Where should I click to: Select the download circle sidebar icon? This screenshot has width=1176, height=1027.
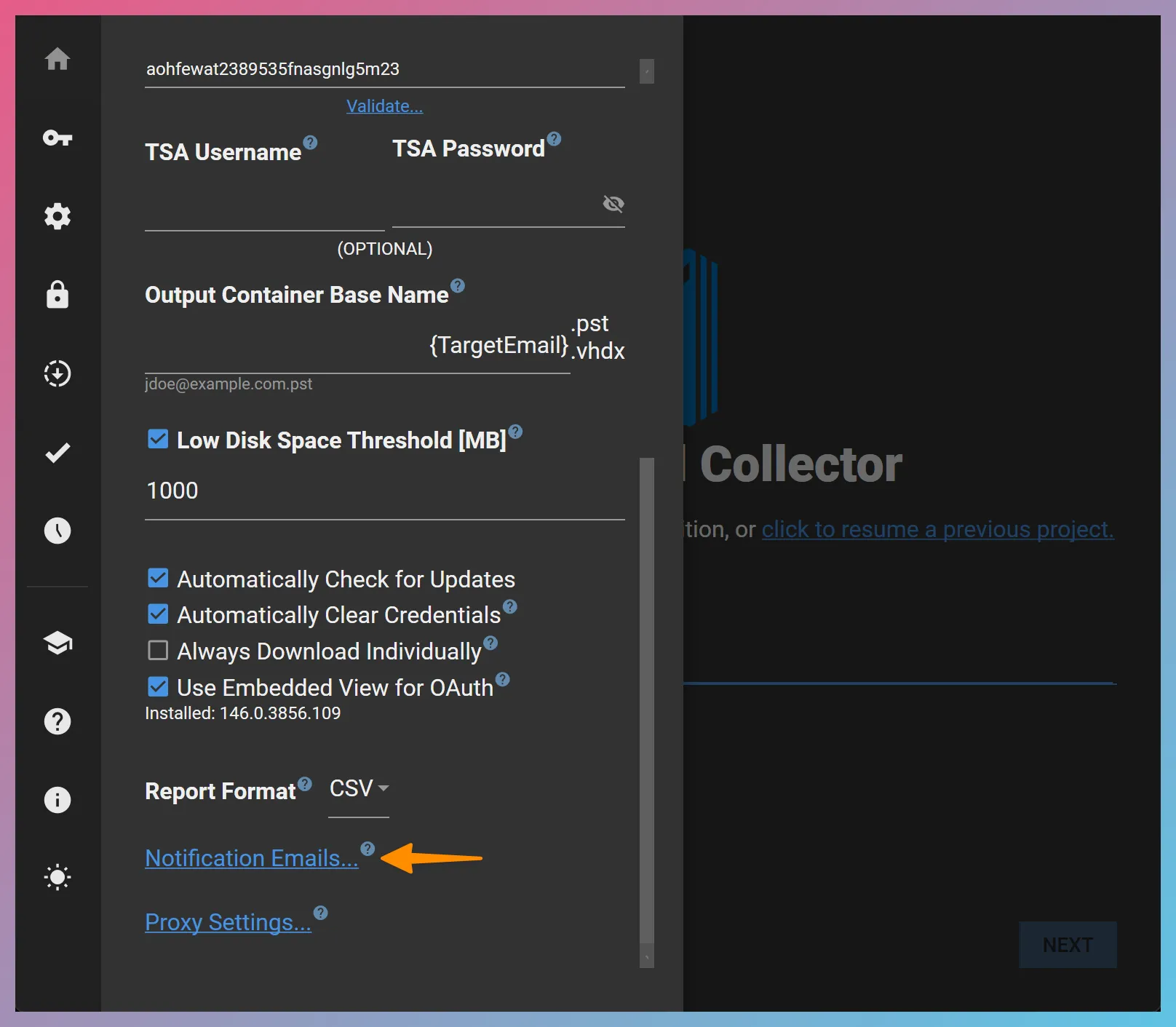[57, 373]
